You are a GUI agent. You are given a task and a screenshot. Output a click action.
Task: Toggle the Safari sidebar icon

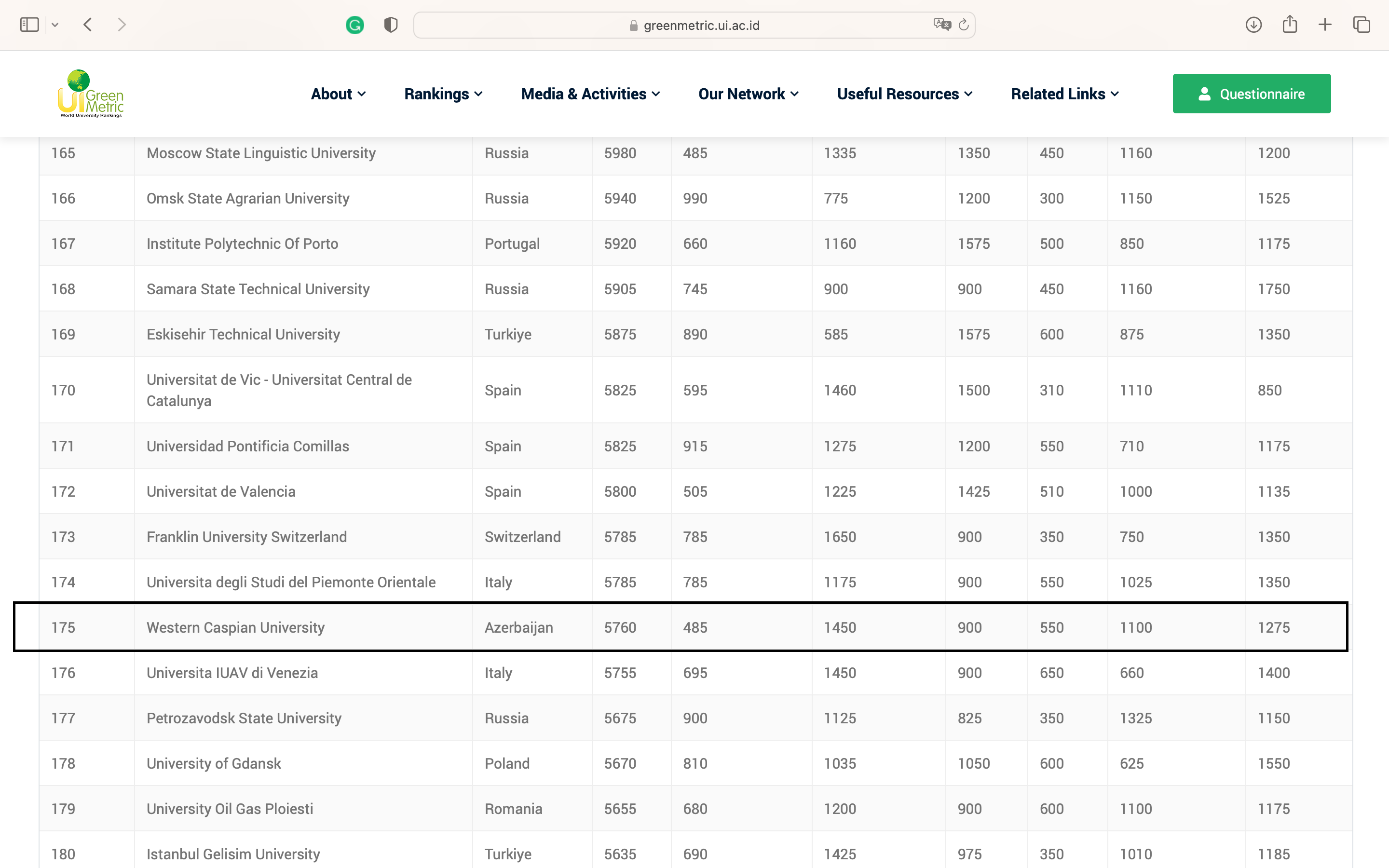[29, 25]
